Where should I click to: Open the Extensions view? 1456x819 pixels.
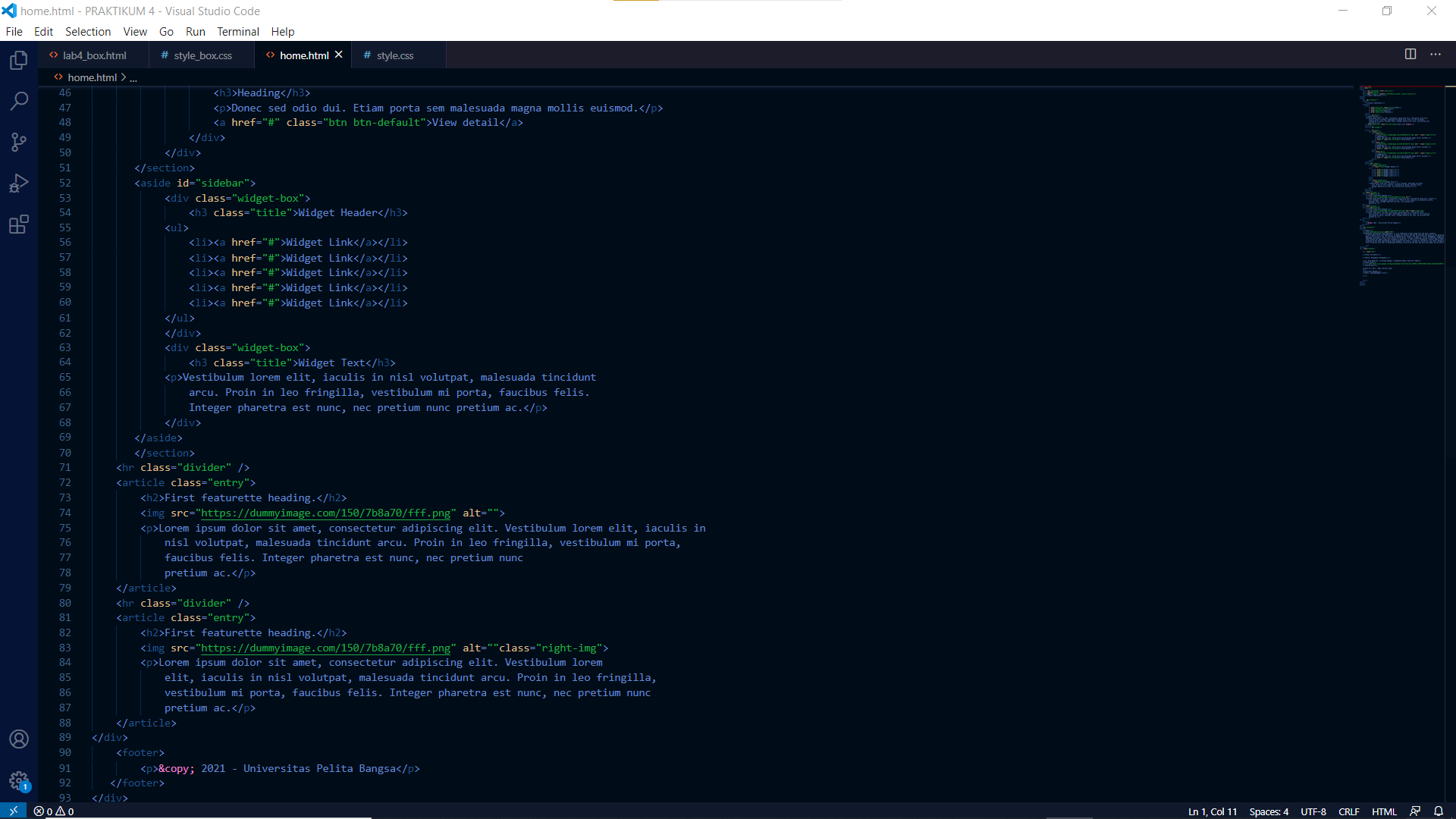point(19,224)
